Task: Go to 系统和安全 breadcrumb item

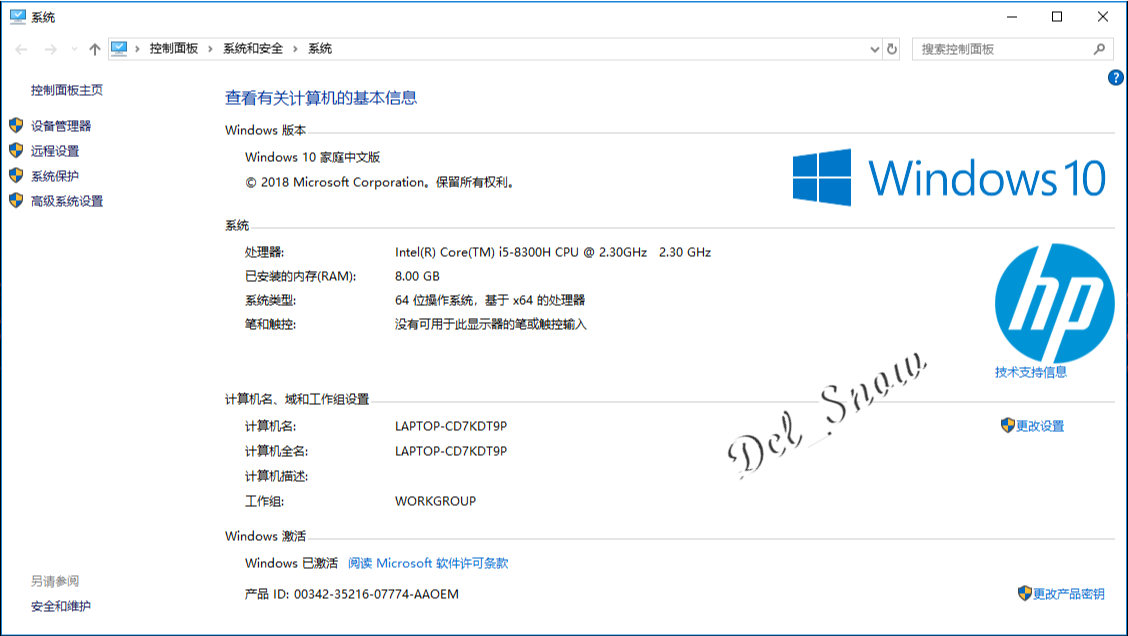Action: point(253,48)
